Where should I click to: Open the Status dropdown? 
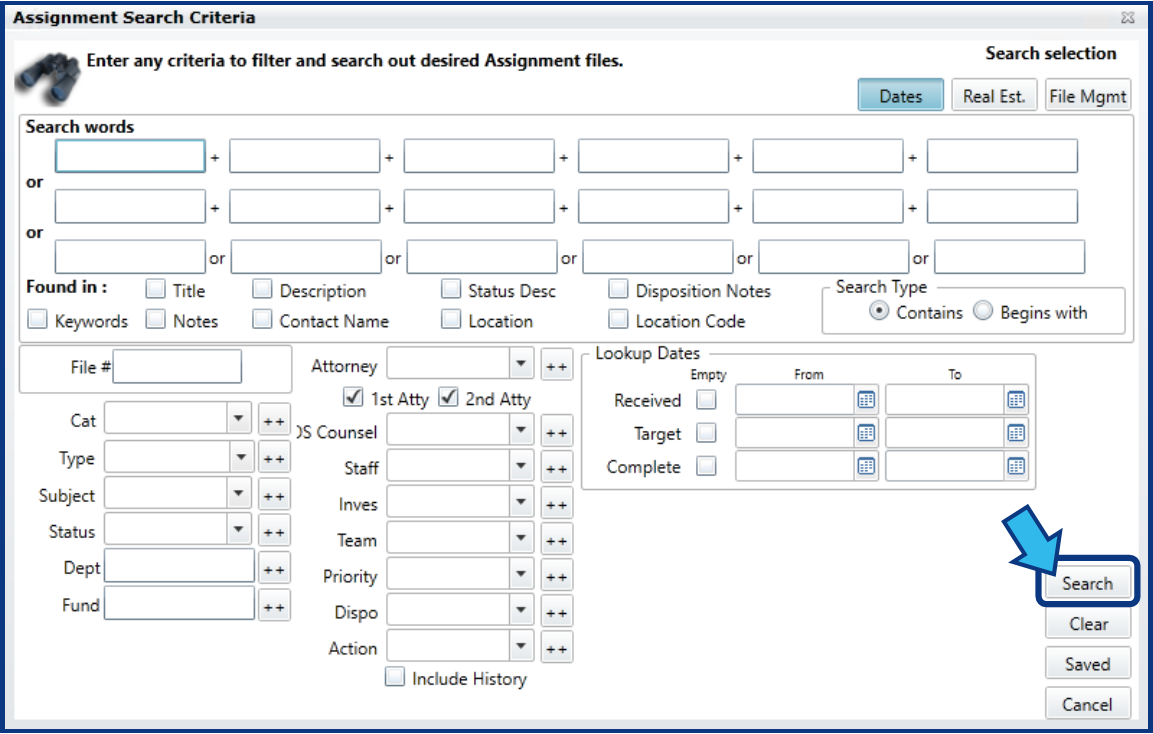point(238,530)
